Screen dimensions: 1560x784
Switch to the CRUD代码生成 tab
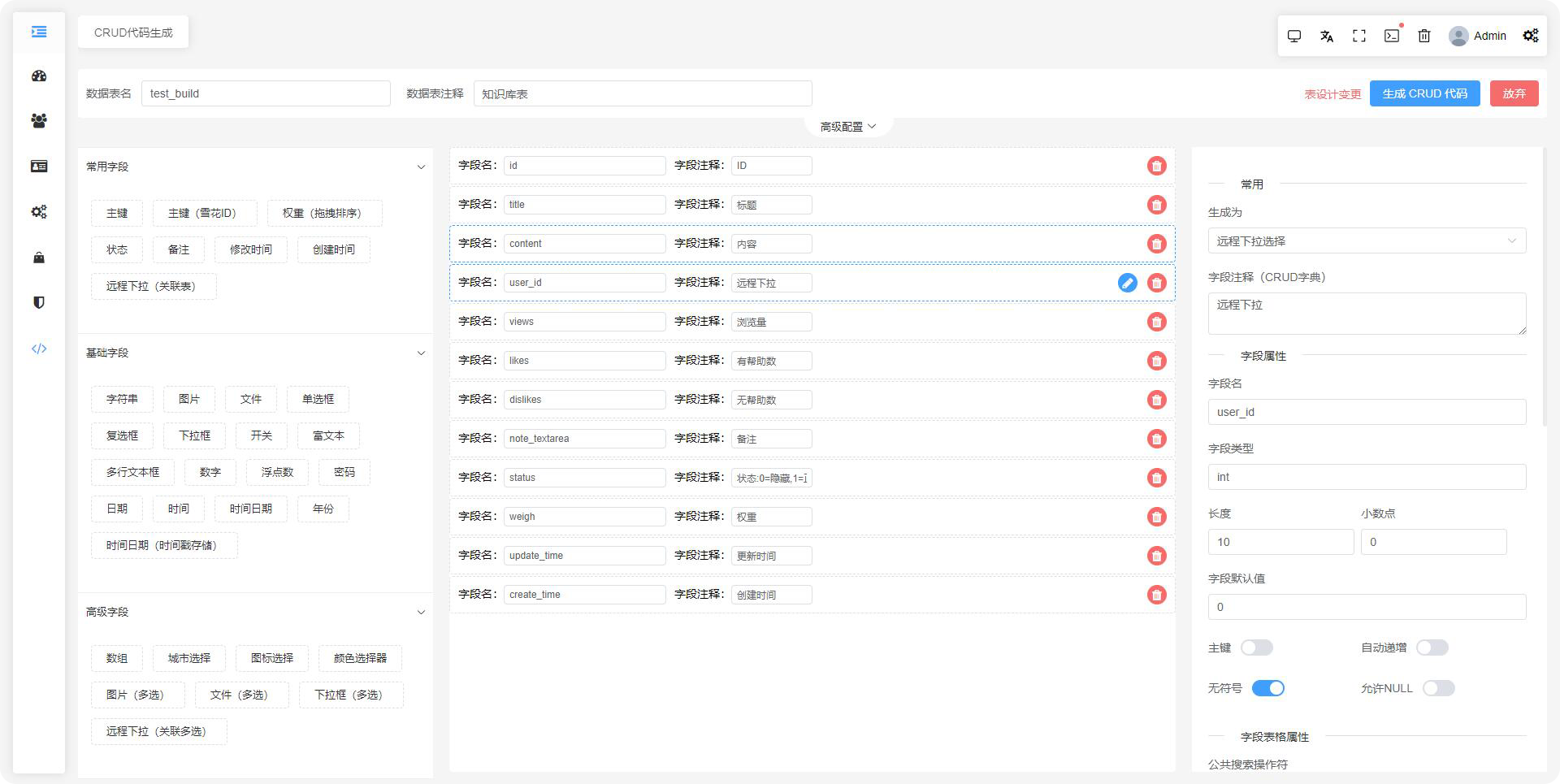[x=133, y=32]
